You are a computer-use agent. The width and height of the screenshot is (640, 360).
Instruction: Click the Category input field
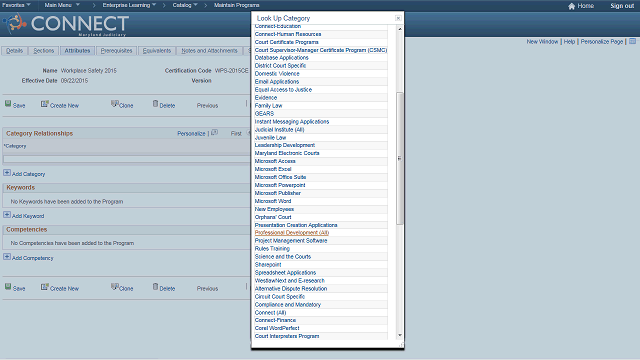click(x=127, y=159)
